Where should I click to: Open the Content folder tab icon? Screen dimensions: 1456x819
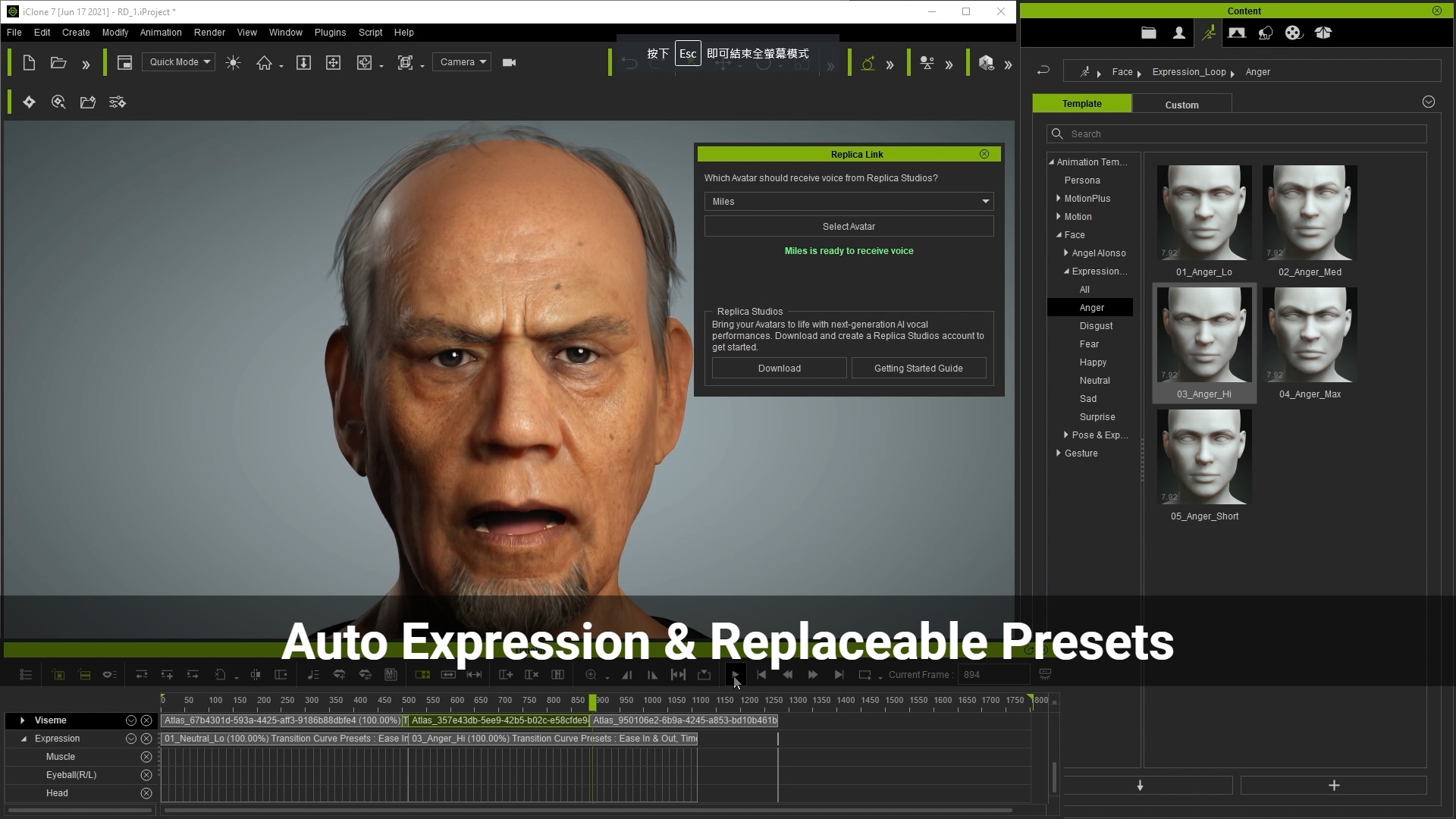point(1149,33)
